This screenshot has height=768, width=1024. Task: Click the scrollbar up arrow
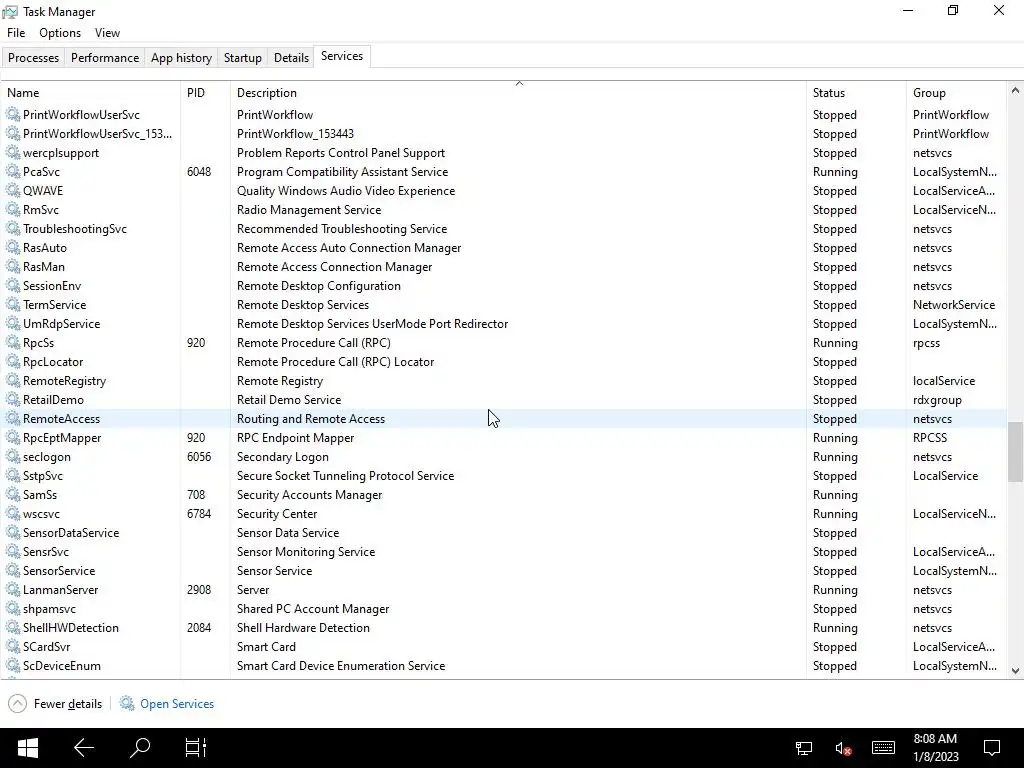(x=1016, y=91)
